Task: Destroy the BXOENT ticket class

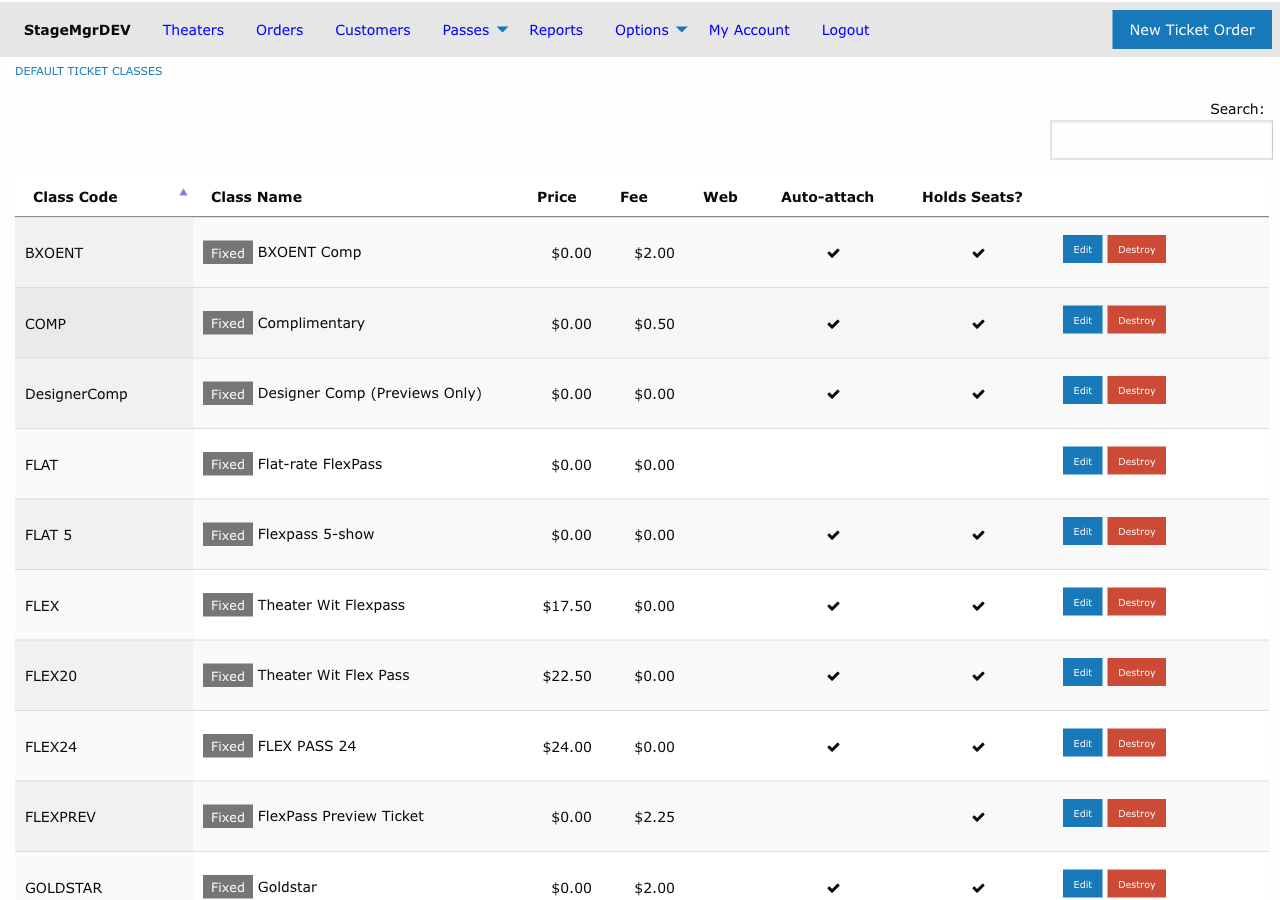Action: point(1136,249)
